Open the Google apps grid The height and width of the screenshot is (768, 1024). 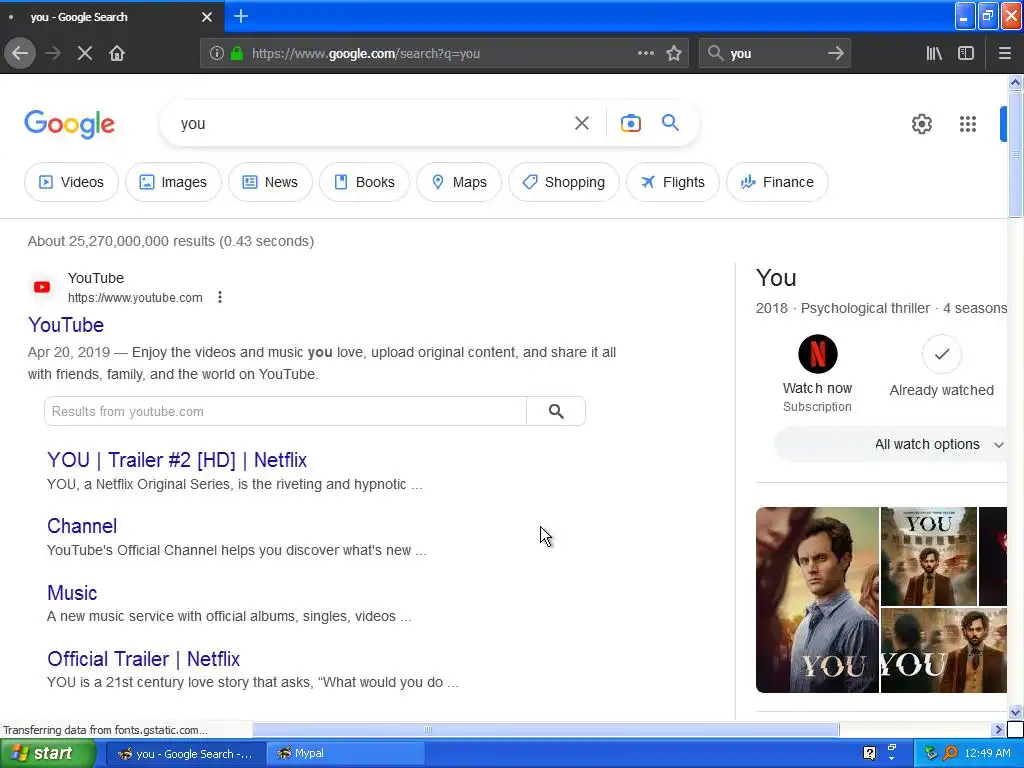[968, 123]
